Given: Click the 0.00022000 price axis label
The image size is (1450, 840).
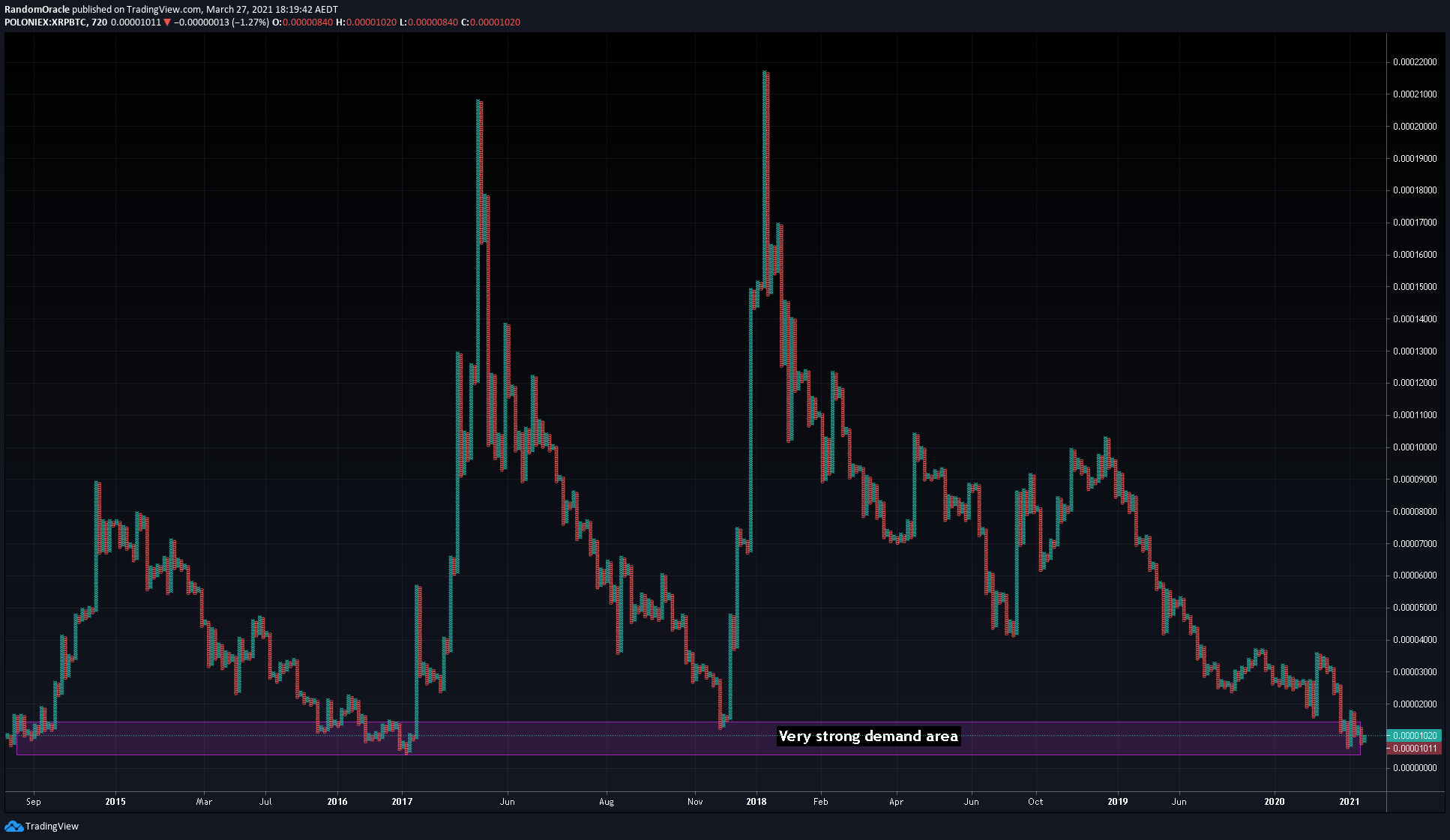Looking at the screenshot, I should (x=1415, y=62).
